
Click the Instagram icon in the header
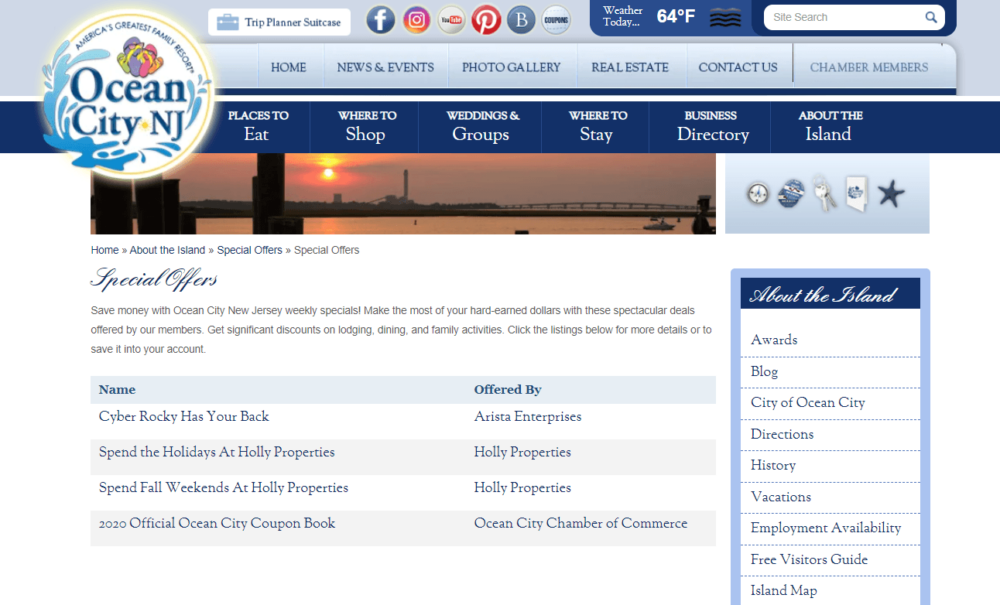click(416, 19)
